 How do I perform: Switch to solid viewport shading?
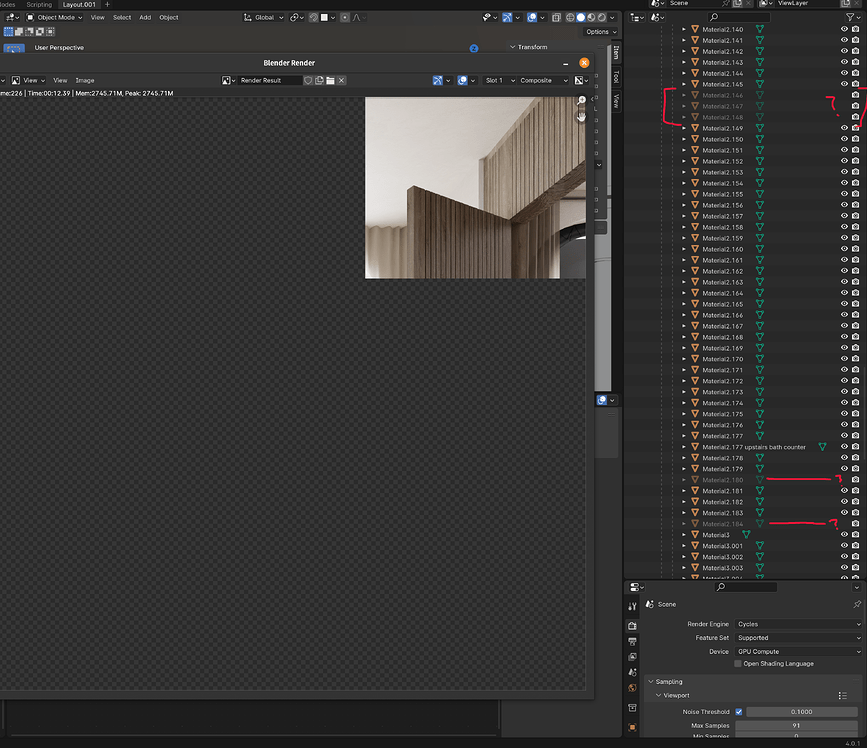point(581,17)
